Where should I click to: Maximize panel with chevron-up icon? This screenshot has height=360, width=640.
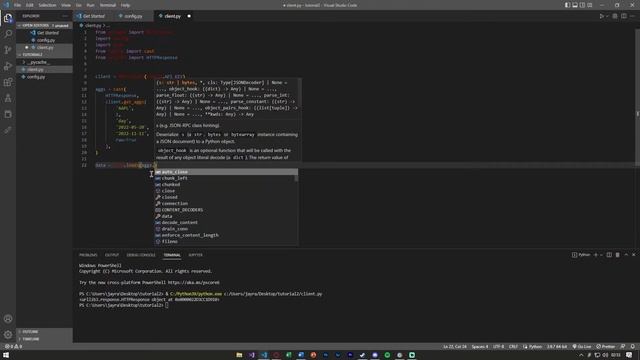click(626, 255)
